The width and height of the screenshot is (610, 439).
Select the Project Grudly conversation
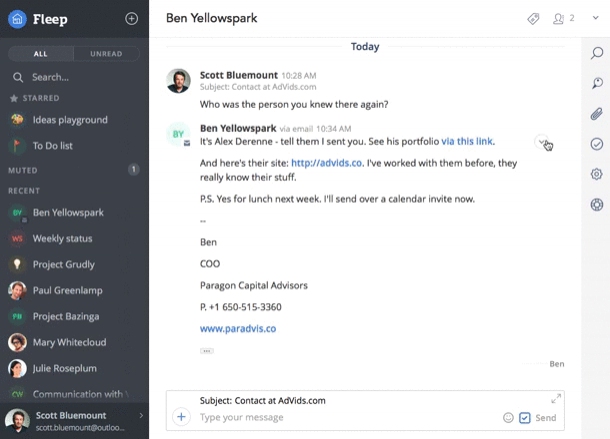[64, 265]
